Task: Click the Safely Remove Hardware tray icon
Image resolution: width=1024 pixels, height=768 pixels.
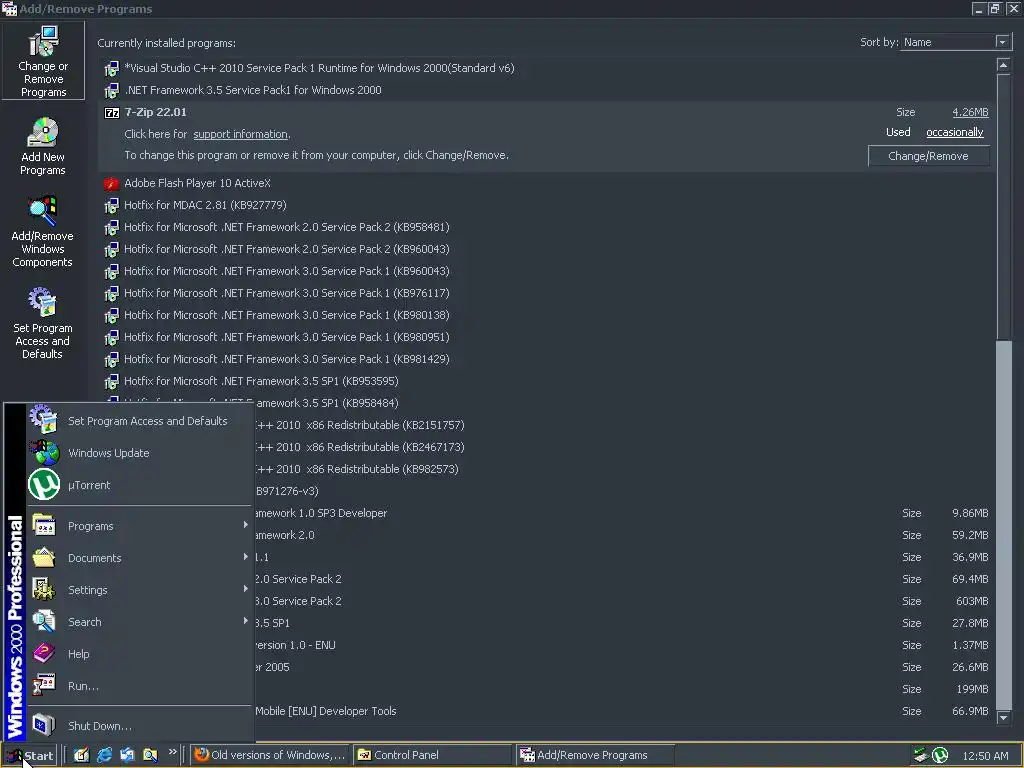Action: tap(920, 755)
